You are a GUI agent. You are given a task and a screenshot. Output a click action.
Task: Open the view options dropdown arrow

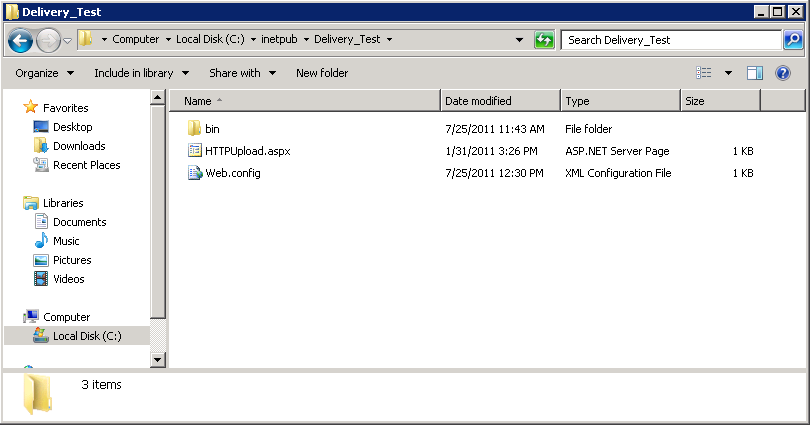728,73
